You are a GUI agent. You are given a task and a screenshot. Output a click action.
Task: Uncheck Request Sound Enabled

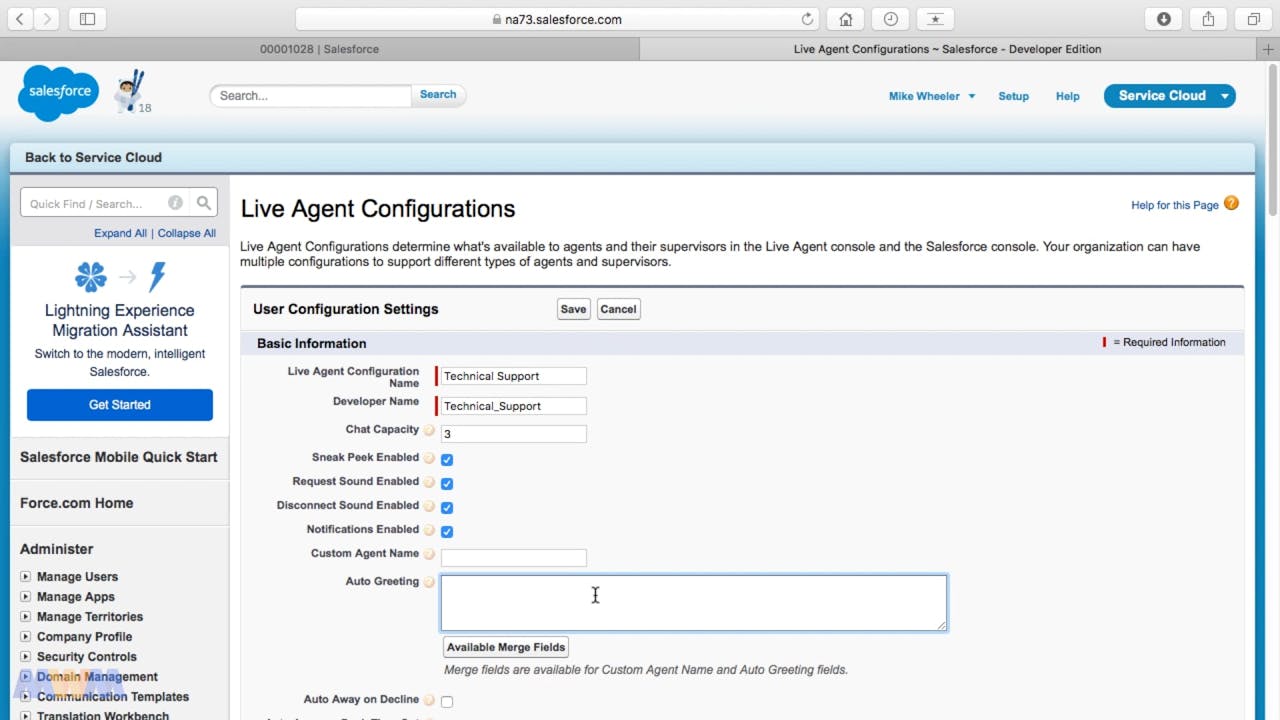(x=447, y=484)
